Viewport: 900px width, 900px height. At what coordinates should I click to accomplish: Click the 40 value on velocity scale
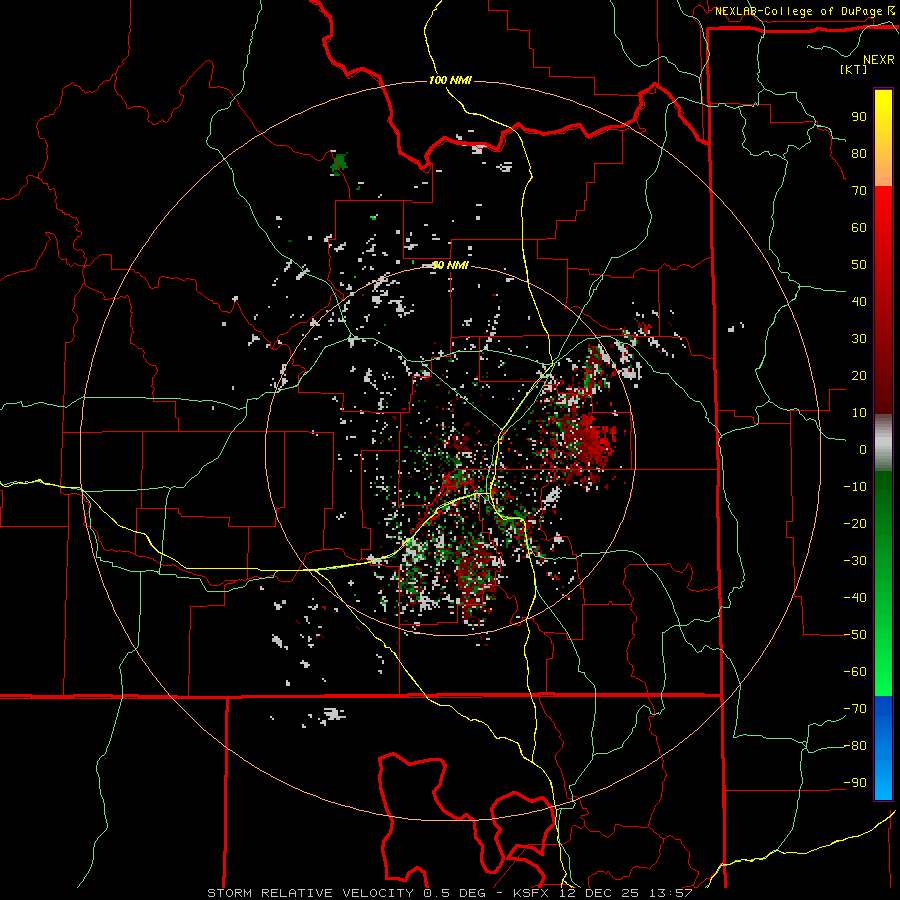[859, 302]
